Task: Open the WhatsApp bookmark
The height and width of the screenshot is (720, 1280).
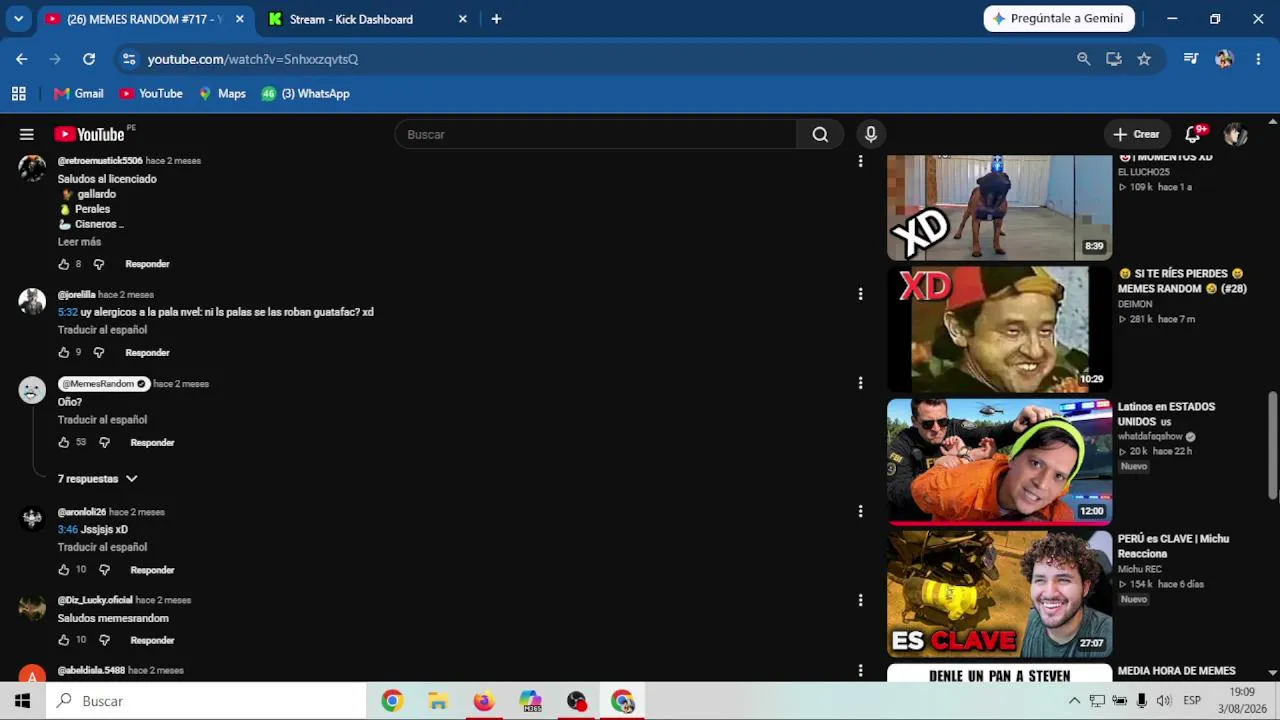Action: point(305,94)
